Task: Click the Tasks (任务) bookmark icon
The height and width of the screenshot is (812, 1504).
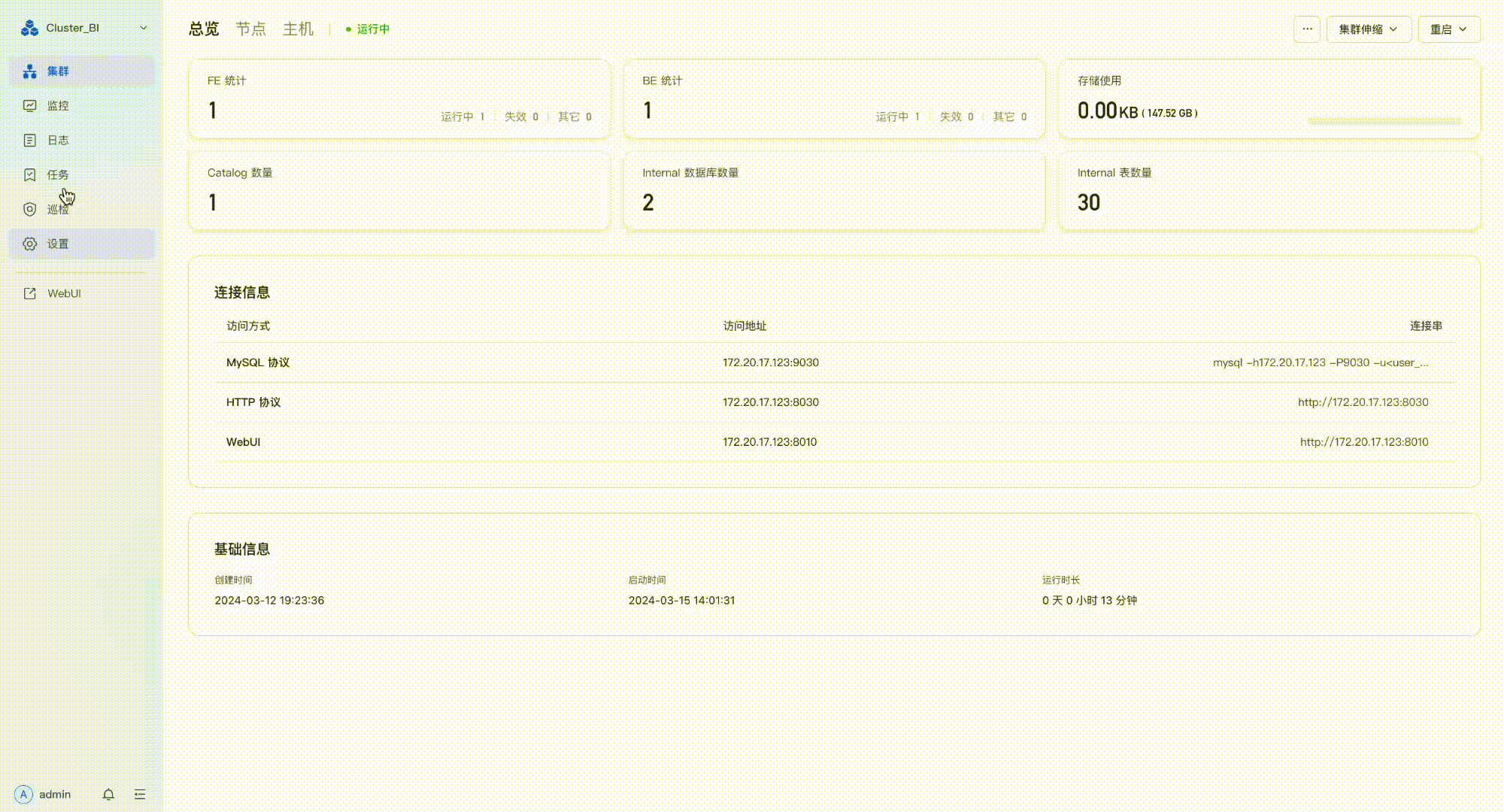Action: [x=30, y=175]
